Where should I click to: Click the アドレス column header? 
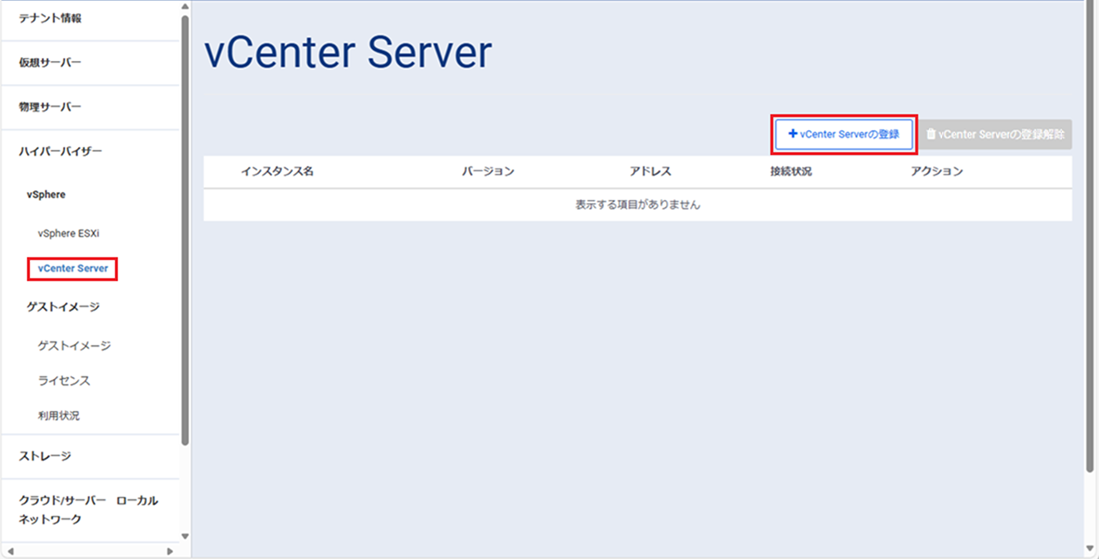tap(650, 172)
